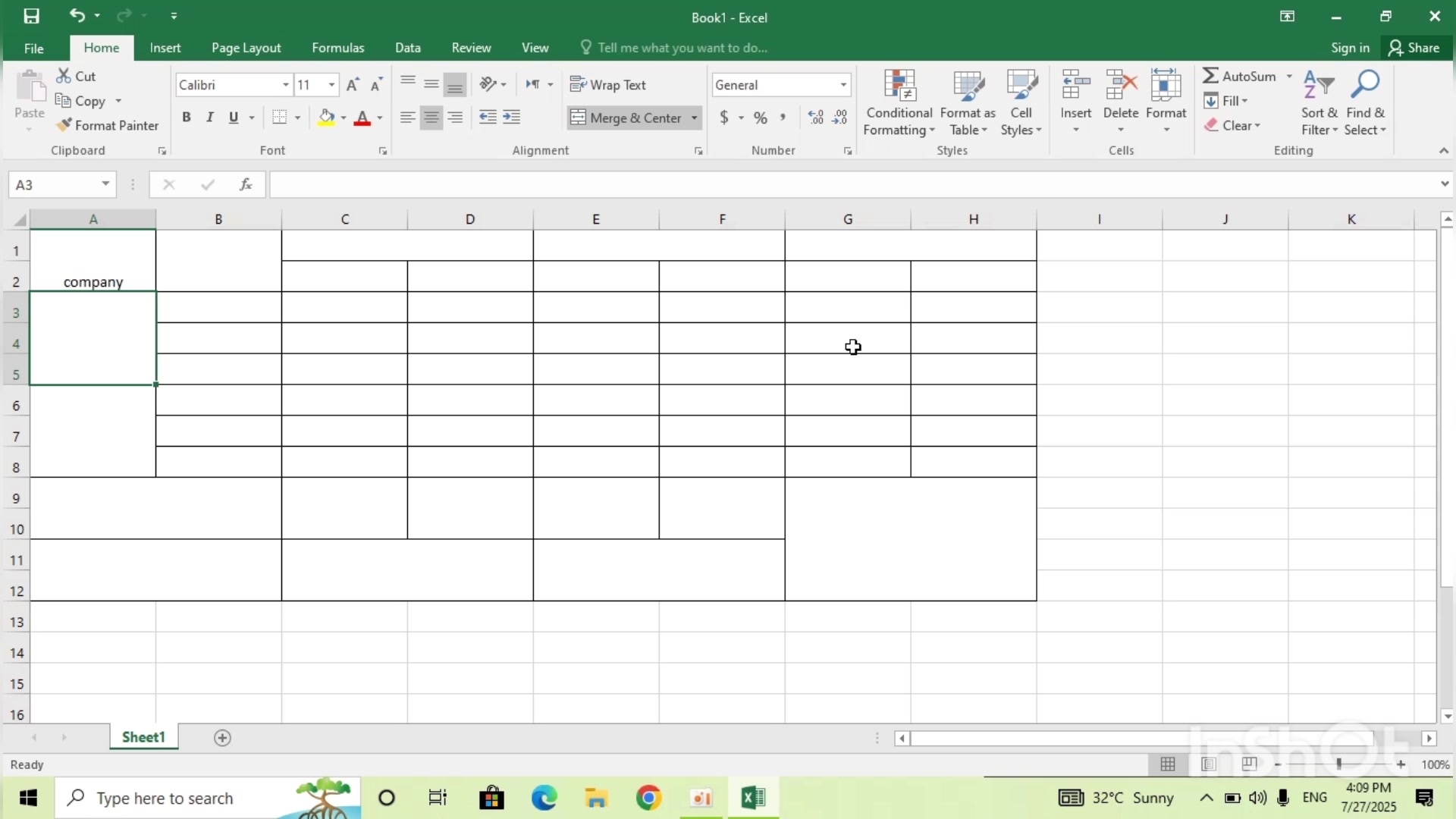Toggle Wrap Text for the selection
Screen dimensions: 1456x819
click(x=608, y=85)
